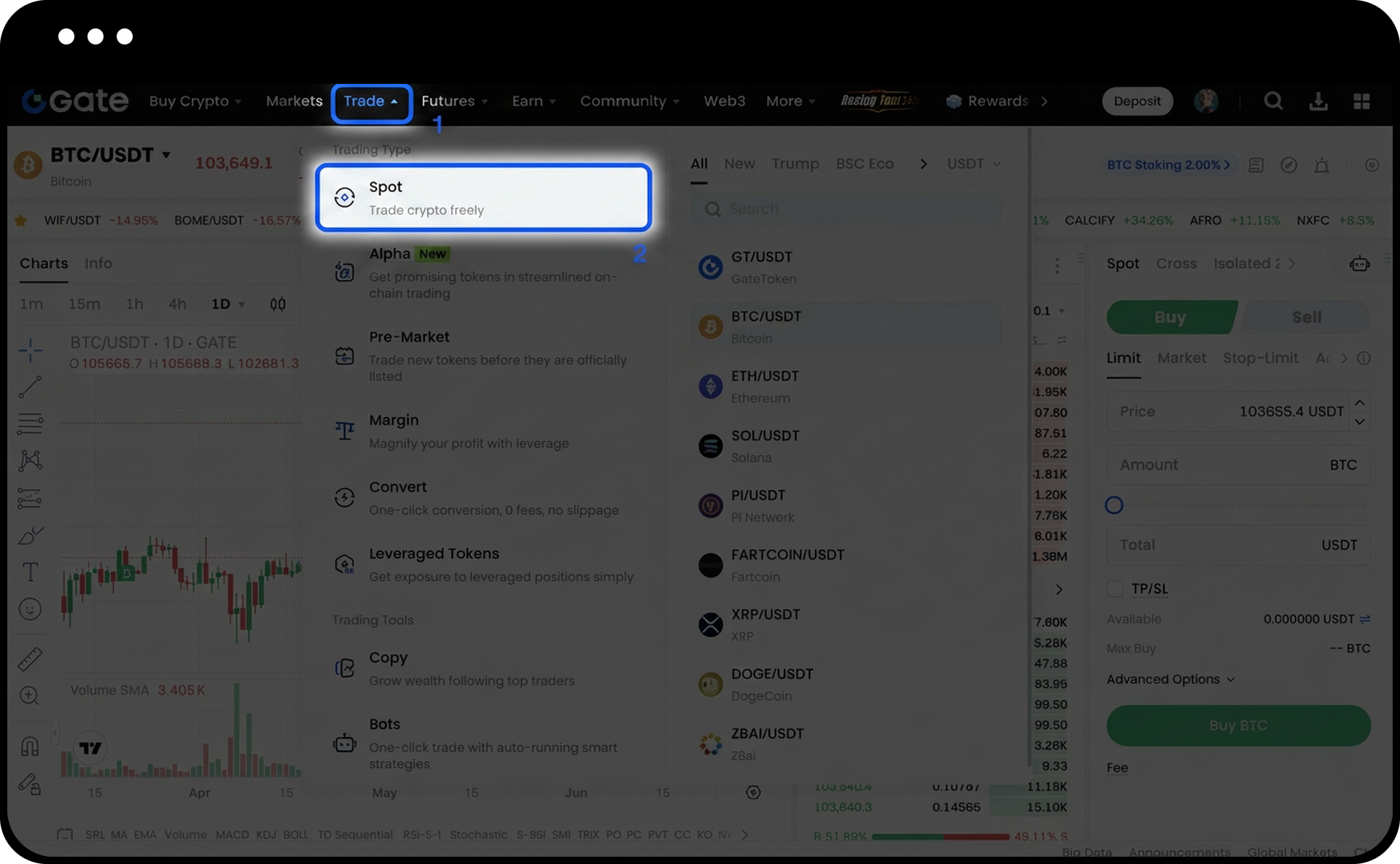Click the candlestick chart type icon

pos(278,304)
